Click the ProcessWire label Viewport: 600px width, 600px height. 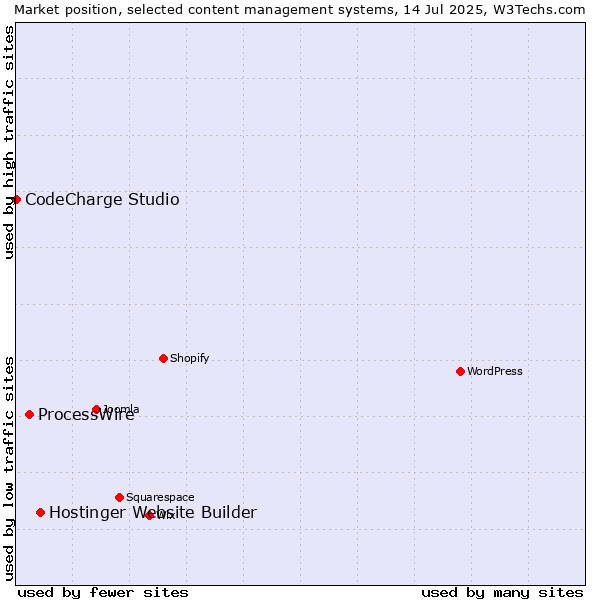pos(86,414)
